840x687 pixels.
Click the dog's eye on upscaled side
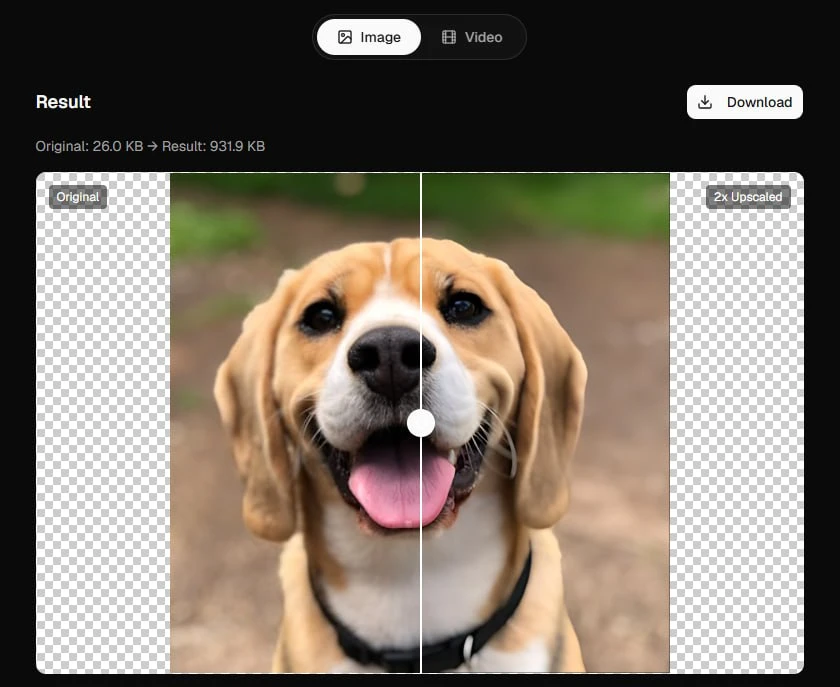point(464,308)
